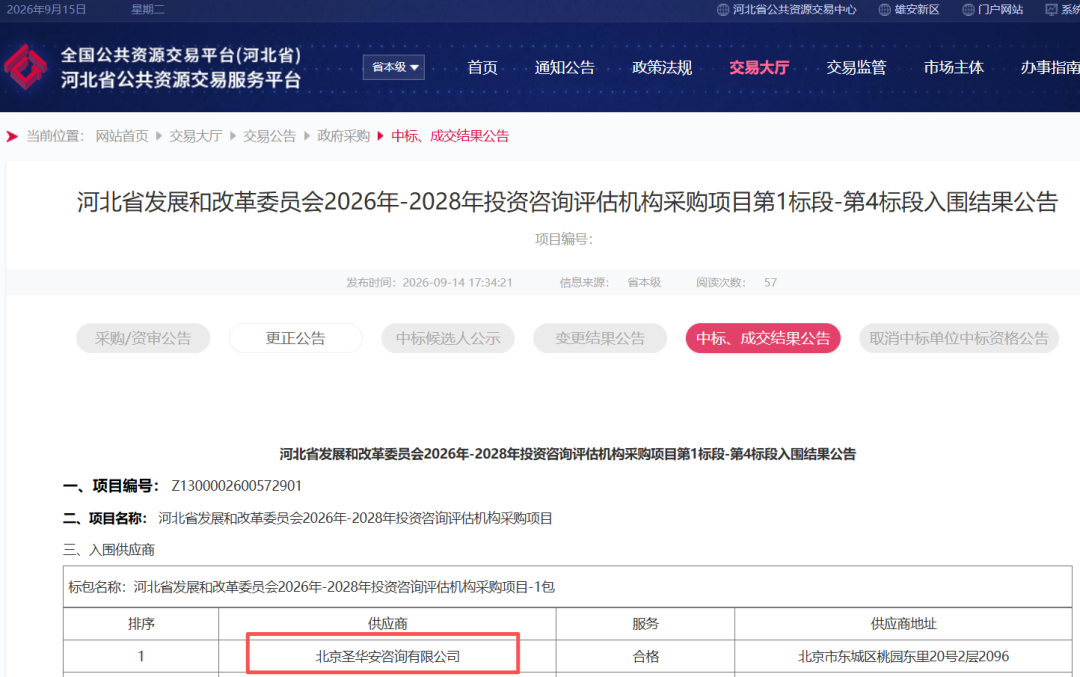Viewport: 1080px width, 677px height.
Task: Go to 首页 in the navigation bar
Action: click(x=482, y=67)
